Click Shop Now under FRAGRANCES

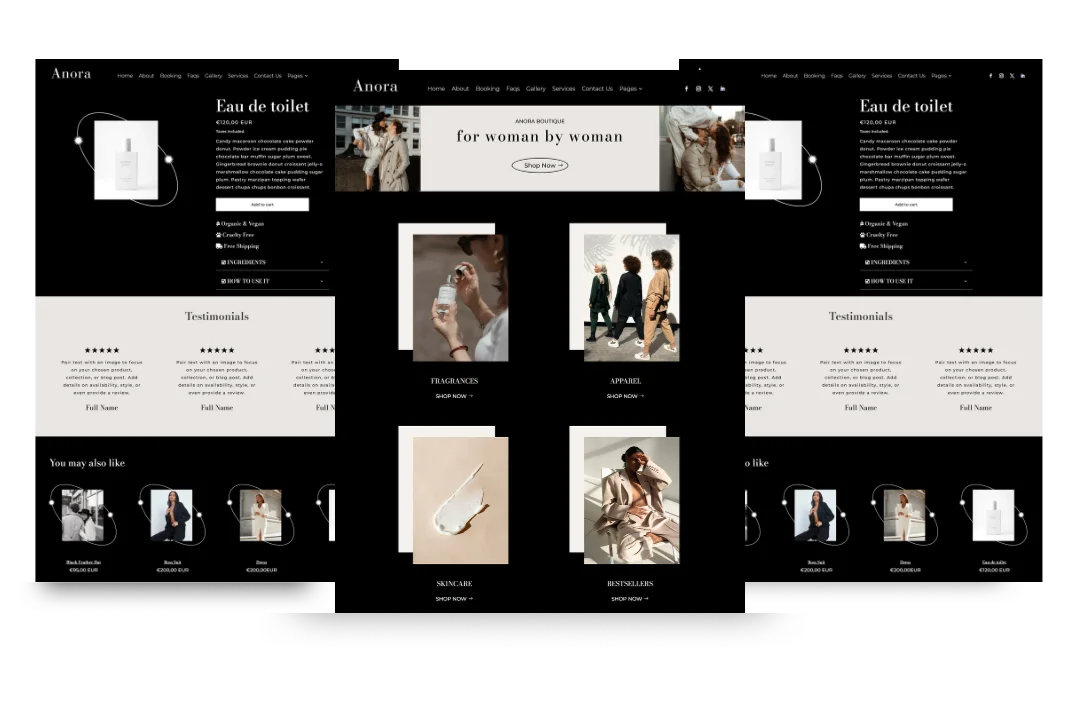tap(454, 396)
